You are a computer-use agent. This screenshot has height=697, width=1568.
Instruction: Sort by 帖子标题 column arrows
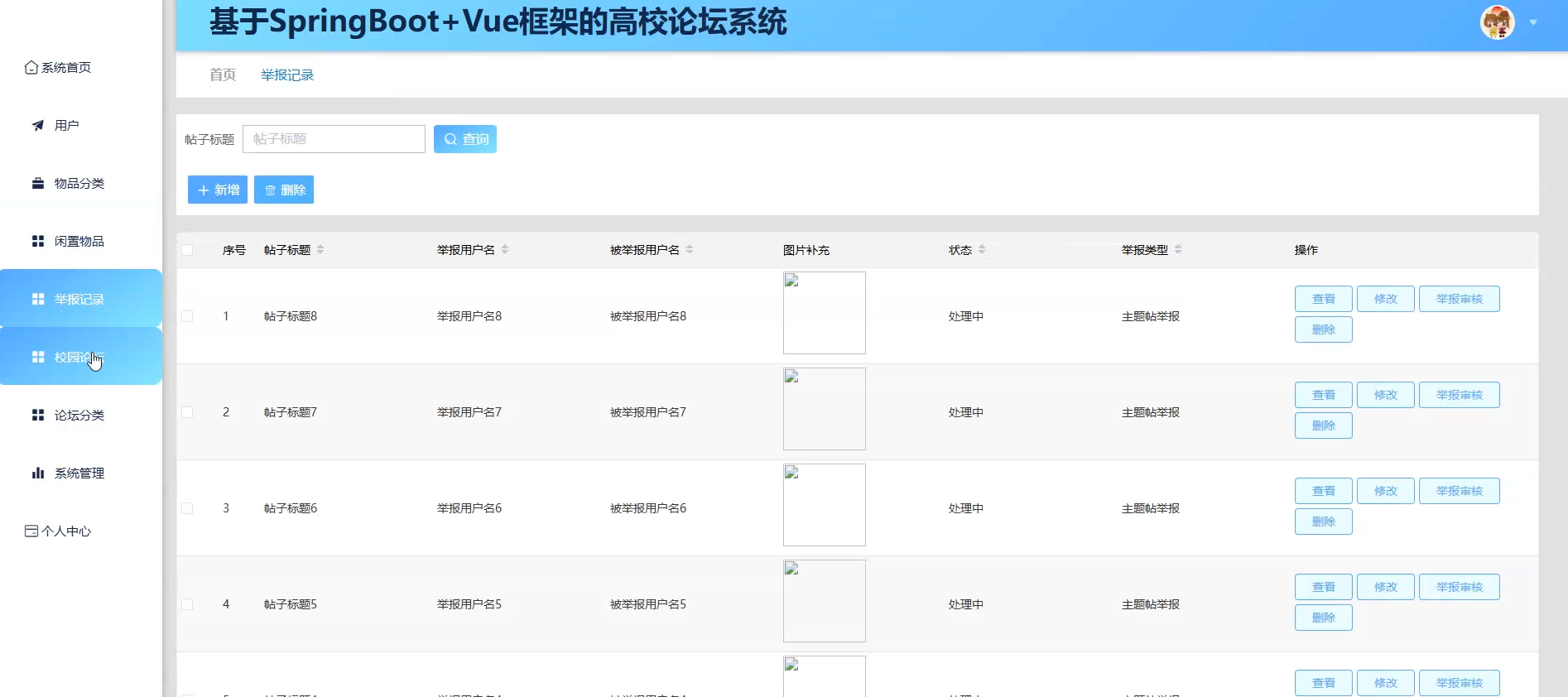coord(320,249)
